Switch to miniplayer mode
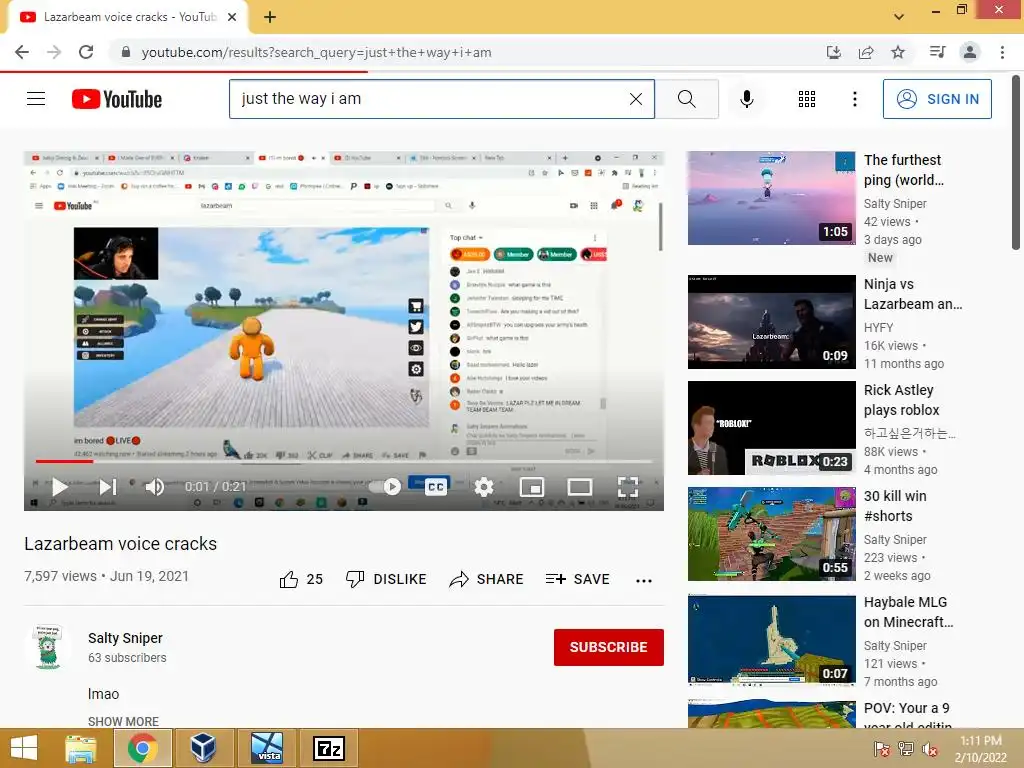The height and width of the screenshot is (768, 1024). pyautogui.click(x=532, y=487)
